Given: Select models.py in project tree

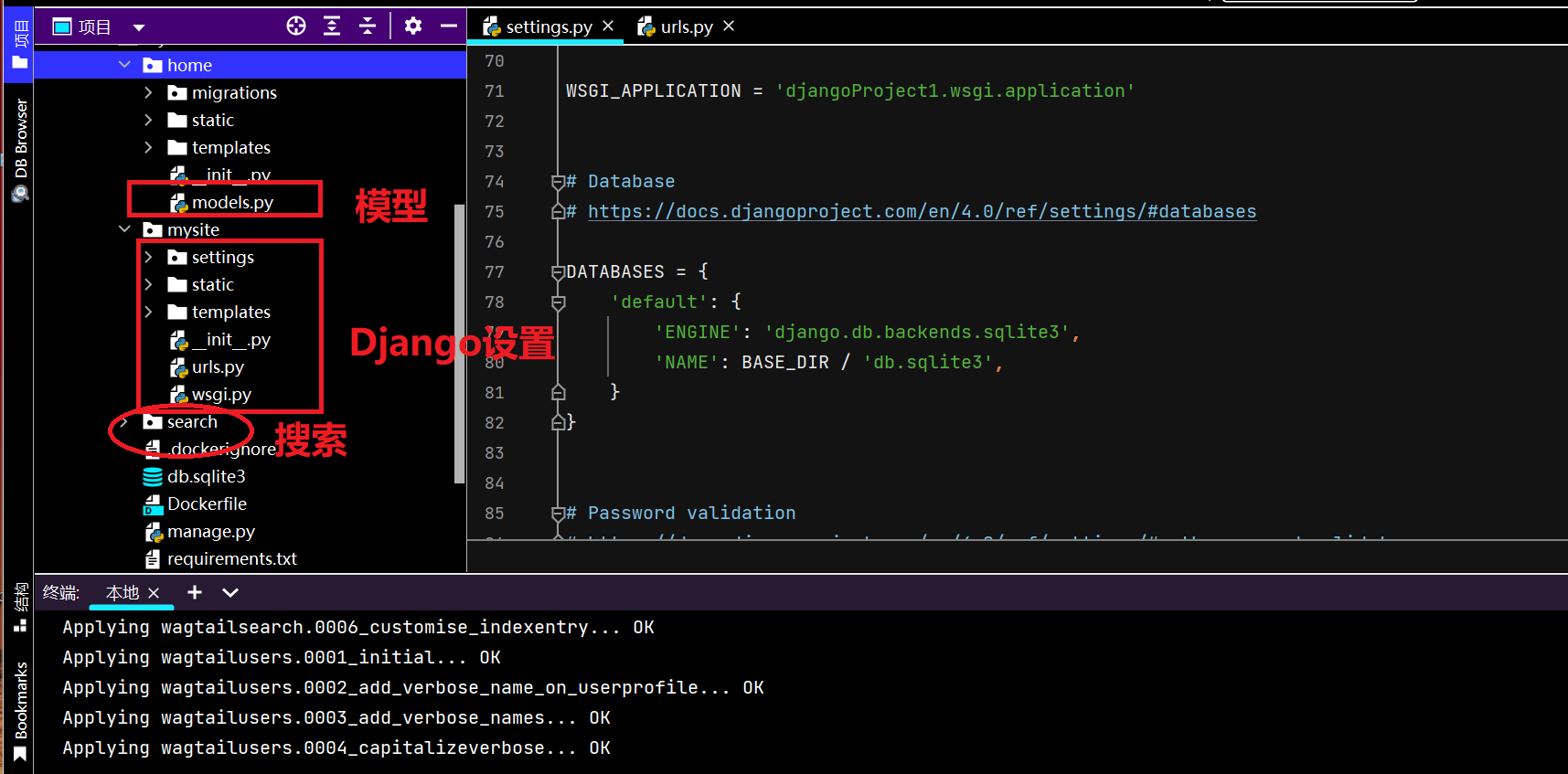Looking at the screenshot, I should (x=232, y=202).
